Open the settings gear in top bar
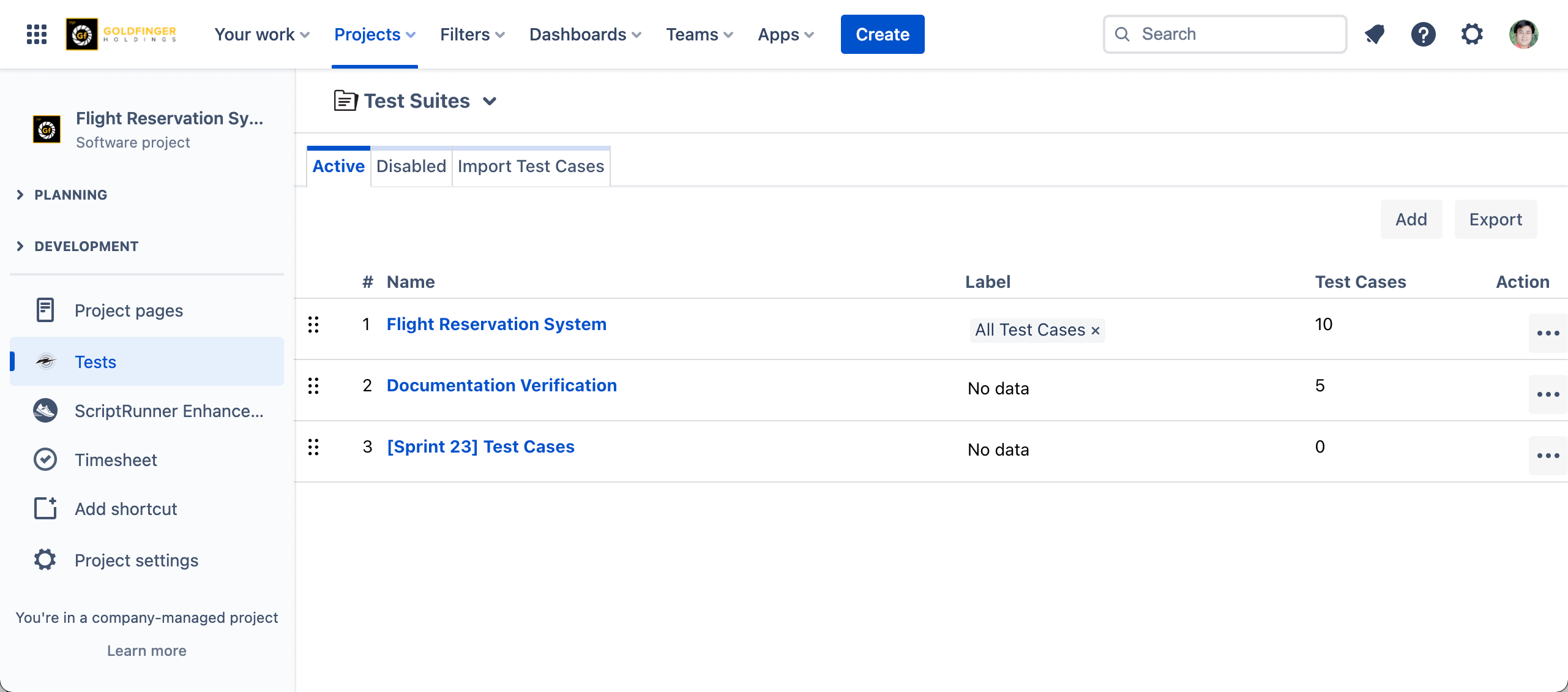The width and height of the screenshot is (1568, 692). click(1472, 34)
